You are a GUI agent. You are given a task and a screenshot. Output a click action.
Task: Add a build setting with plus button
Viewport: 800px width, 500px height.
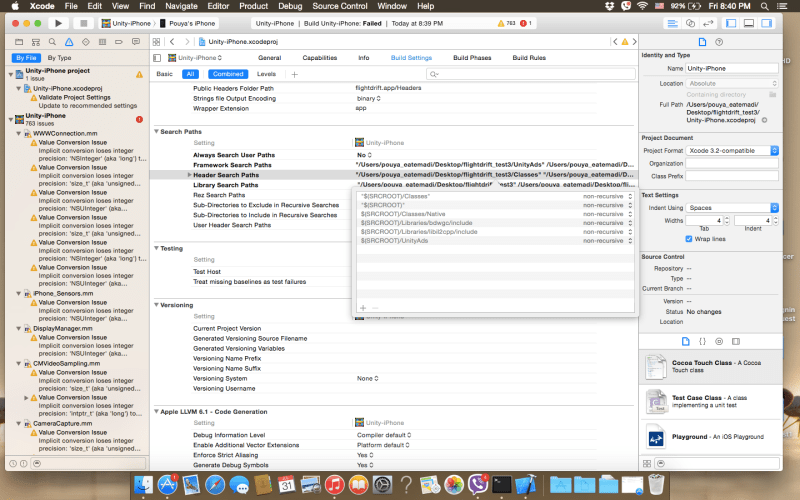tap(294, 74)
